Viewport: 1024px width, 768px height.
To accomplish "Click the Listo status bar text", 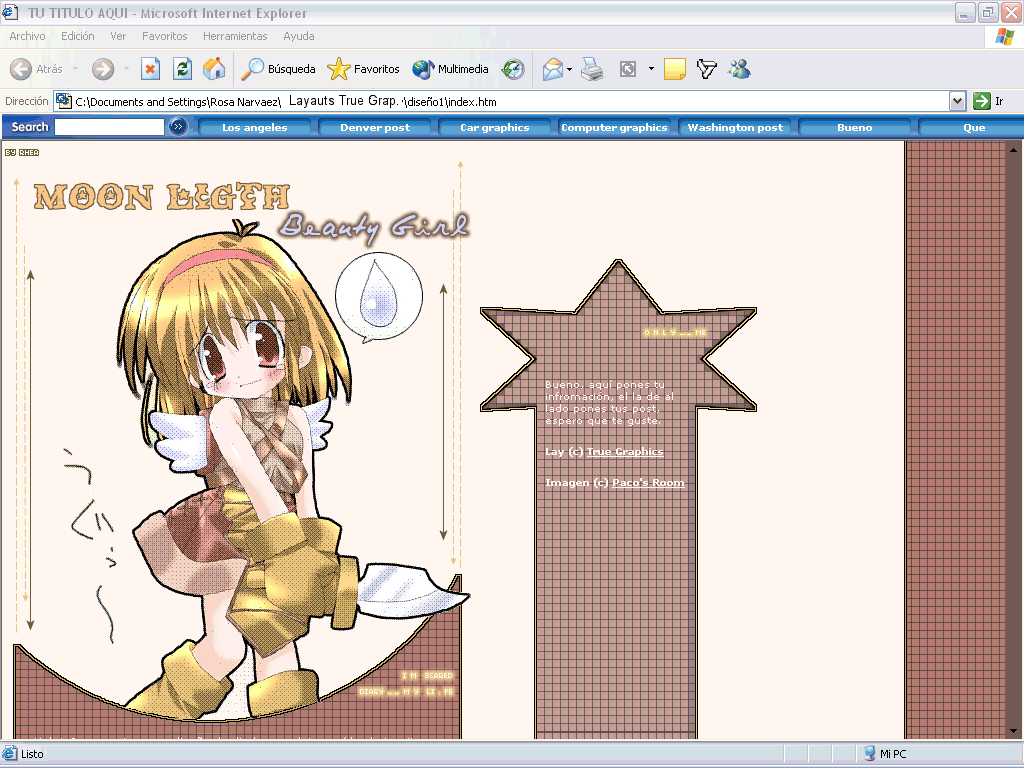I will [x=32, y=754].
